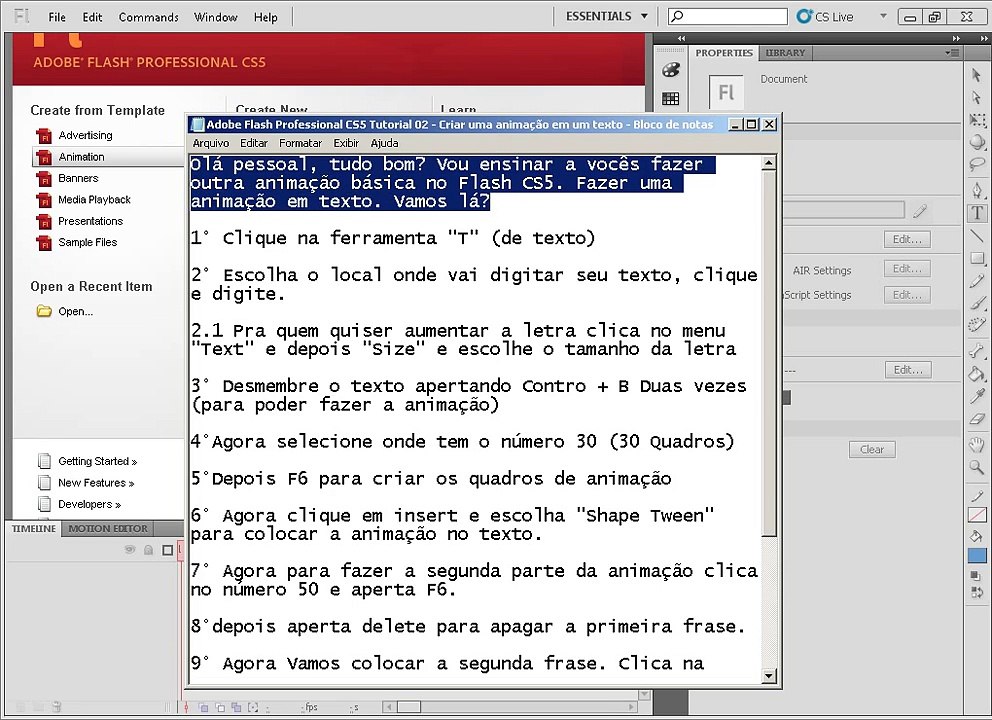Select the Deco tool

click(x=977, y=325)
